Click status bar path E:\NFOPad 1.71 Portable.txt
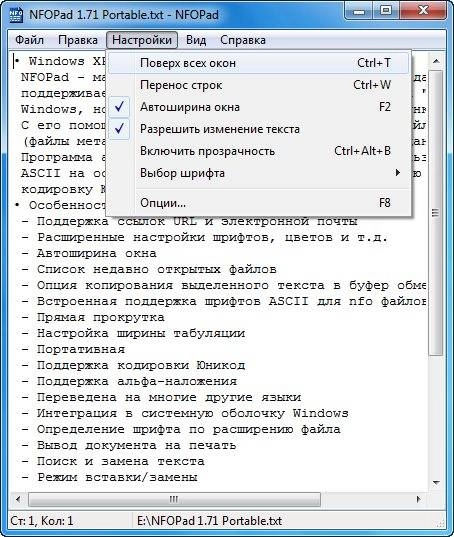Viewport: 454px width, 537px height. pyautogui.click(x=209, y=521)
